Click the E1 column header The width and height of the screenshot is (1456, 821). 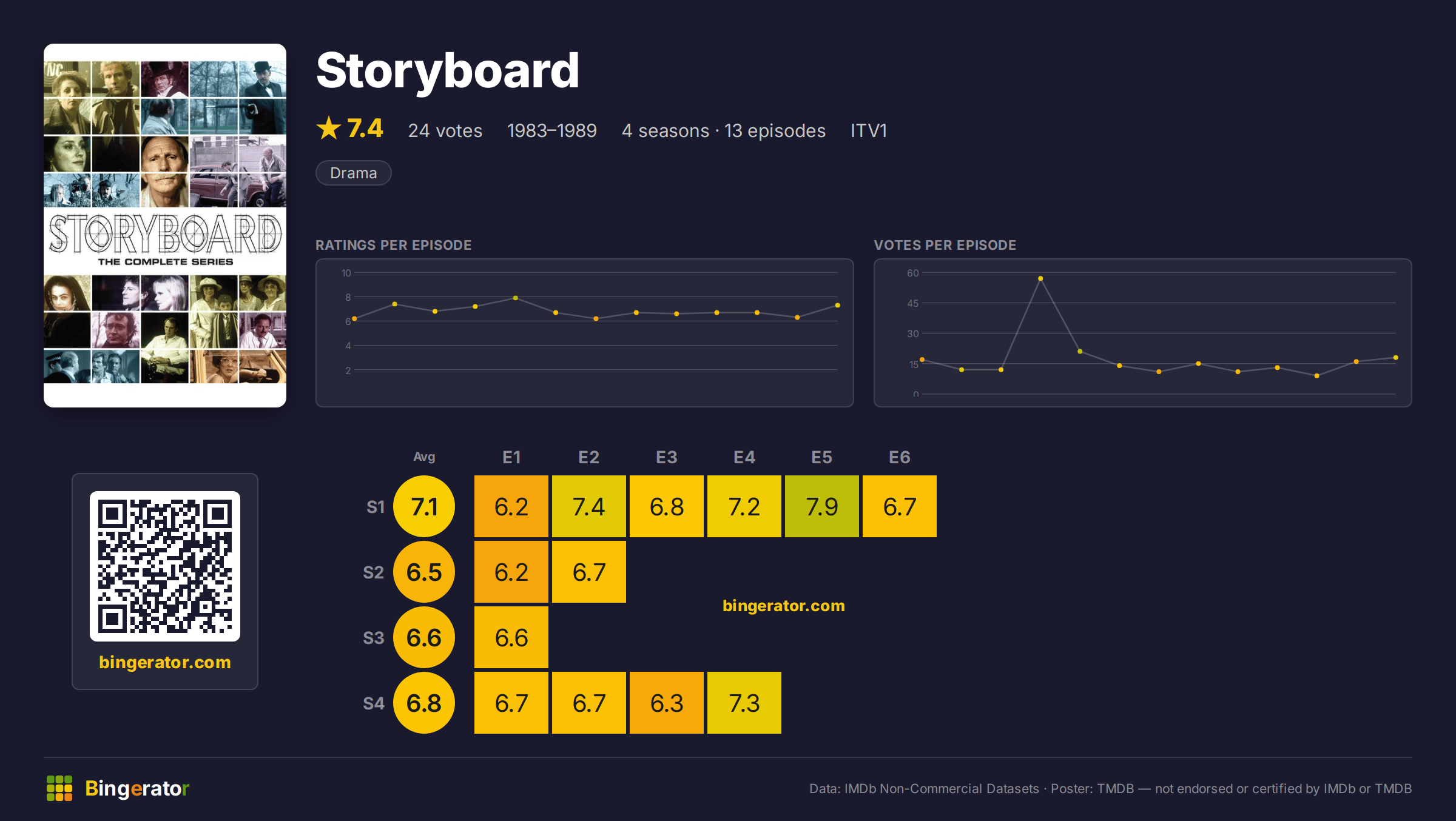pos(511,457)
